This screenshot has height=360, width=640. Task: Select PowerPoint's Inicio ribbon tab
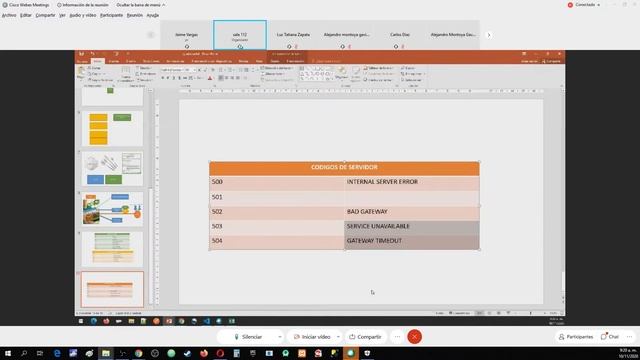[98, 61]
